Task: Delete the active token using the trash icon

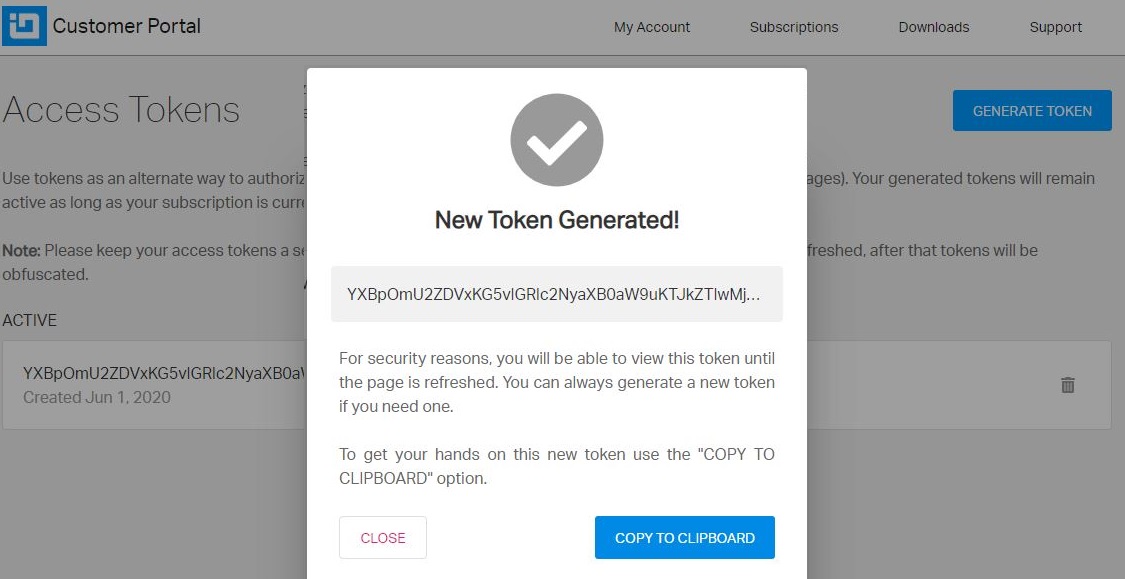Action: tap(1067, 384)
